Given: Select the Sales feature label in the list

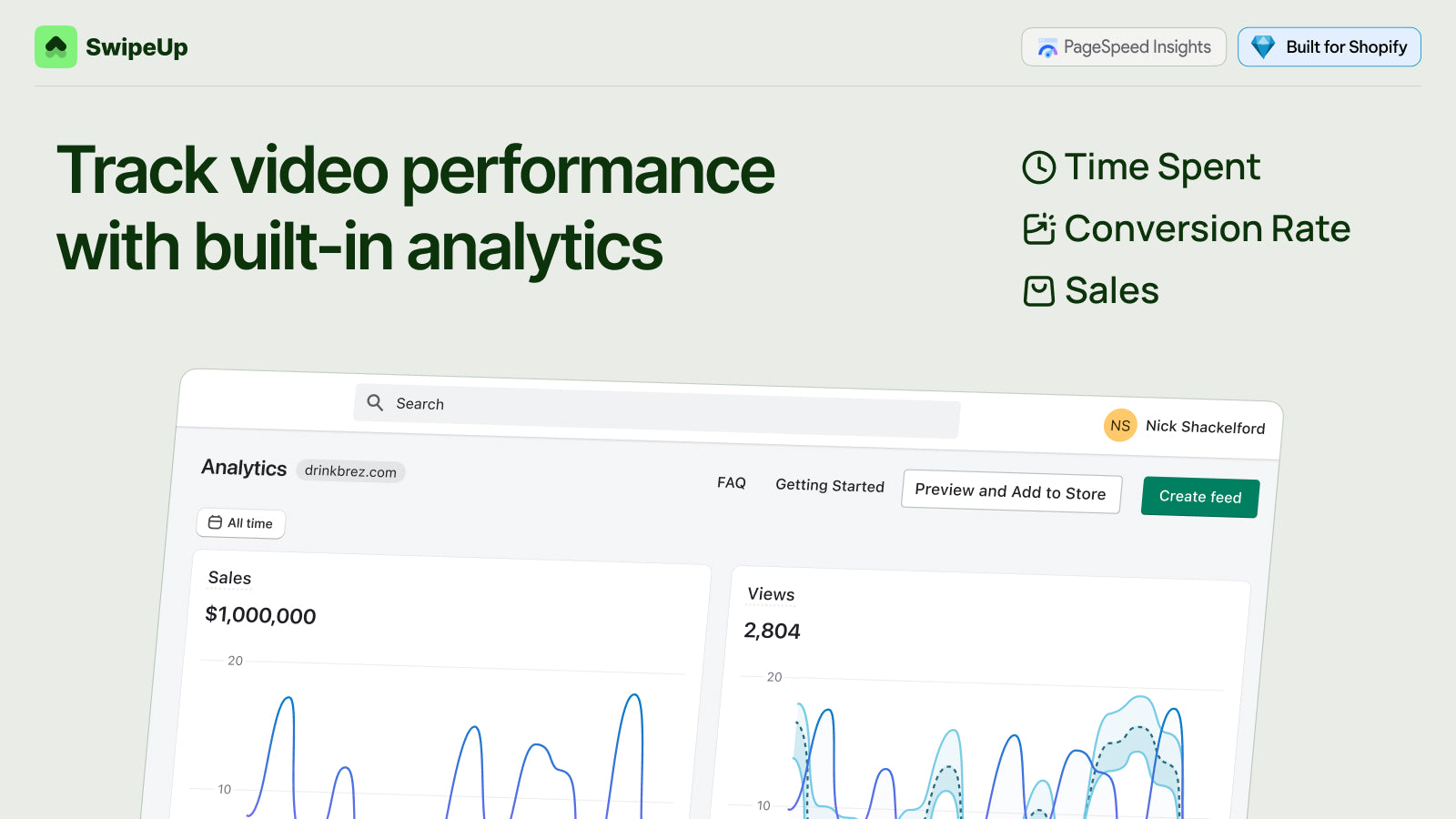Looking at the screenshot, I should tap(1112, 291).
